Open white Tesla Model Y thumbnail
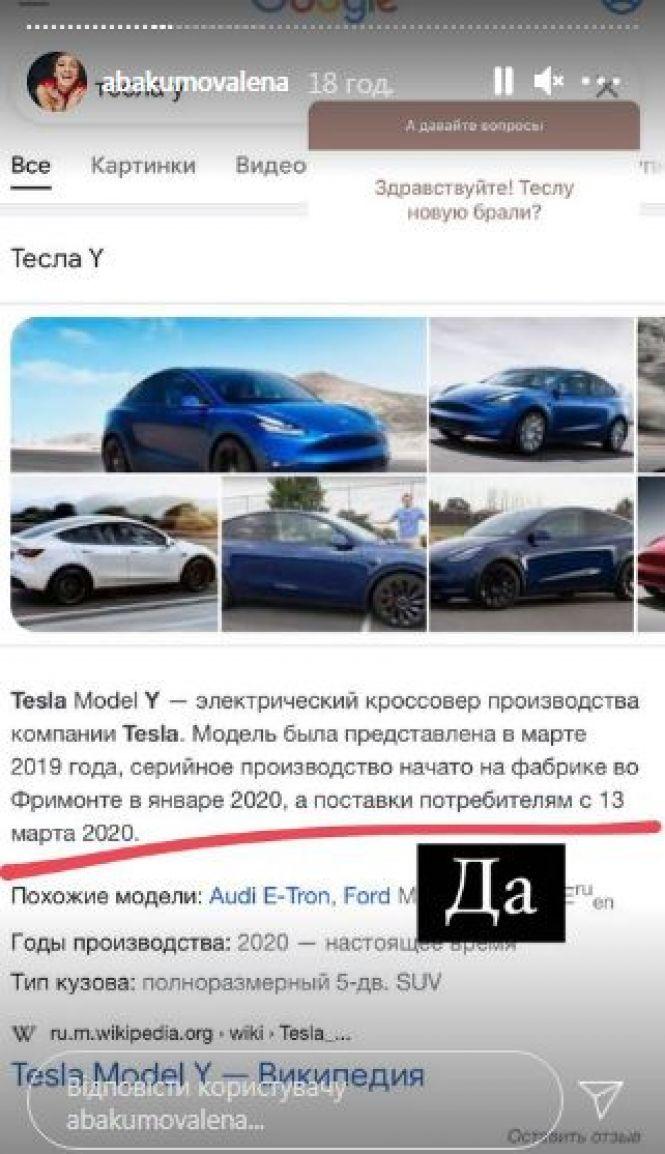This screenshot has width=665, height=1154. point(114,554)
